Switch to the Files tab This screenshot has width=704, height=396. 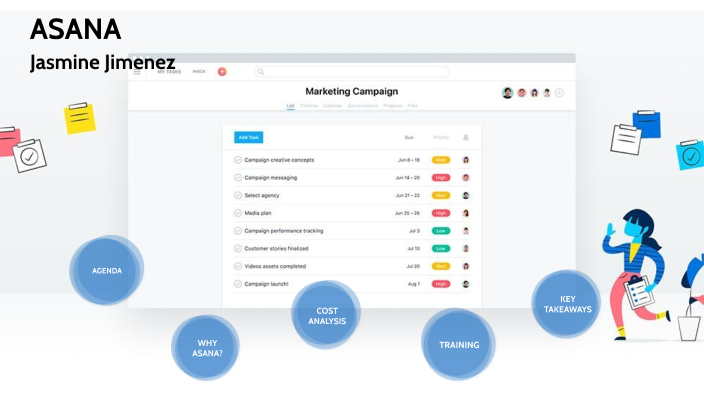[x=413, y=106]
